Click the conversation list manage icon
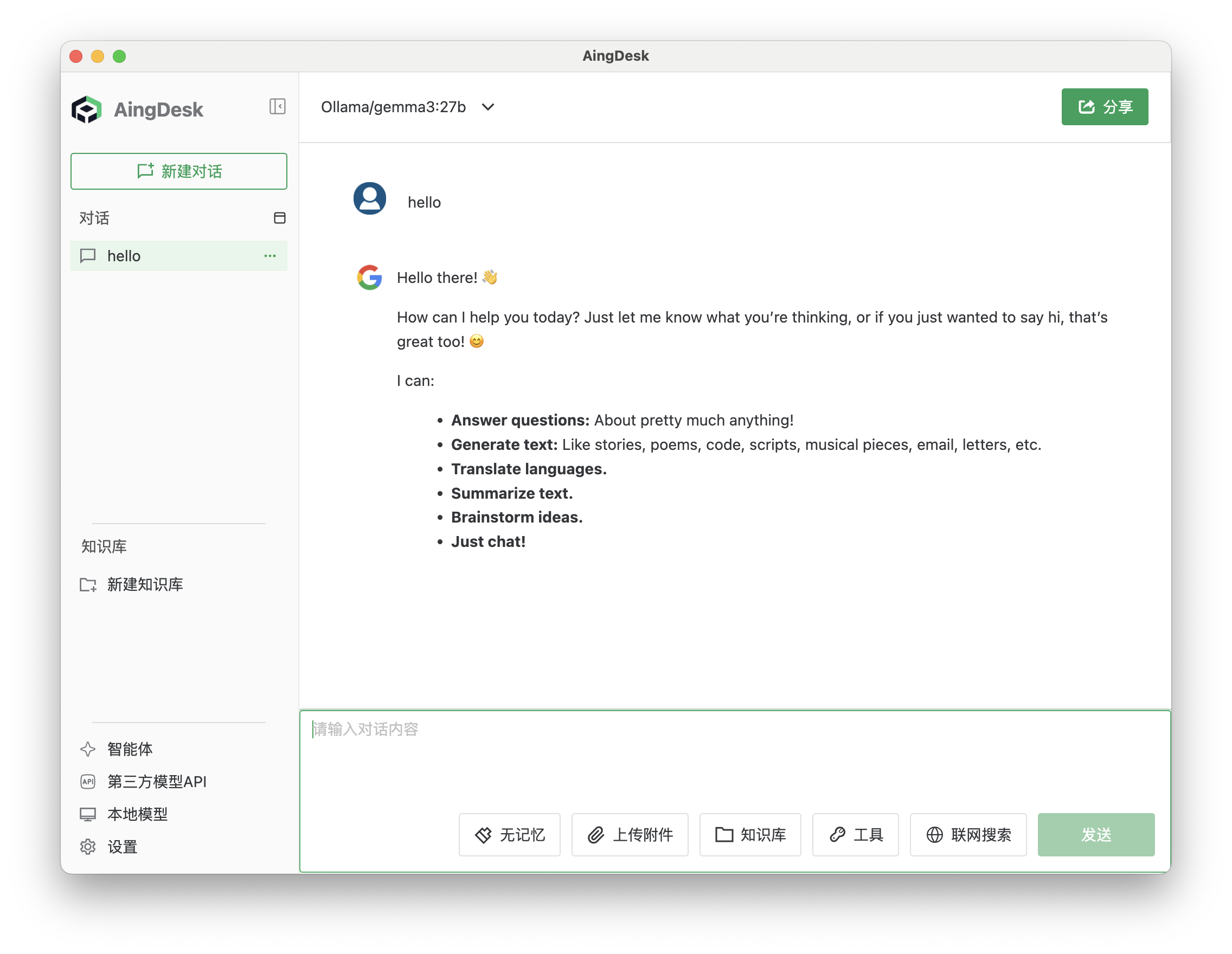The width and height of the screenshot is (1232, 954). (x=279, y=218)
